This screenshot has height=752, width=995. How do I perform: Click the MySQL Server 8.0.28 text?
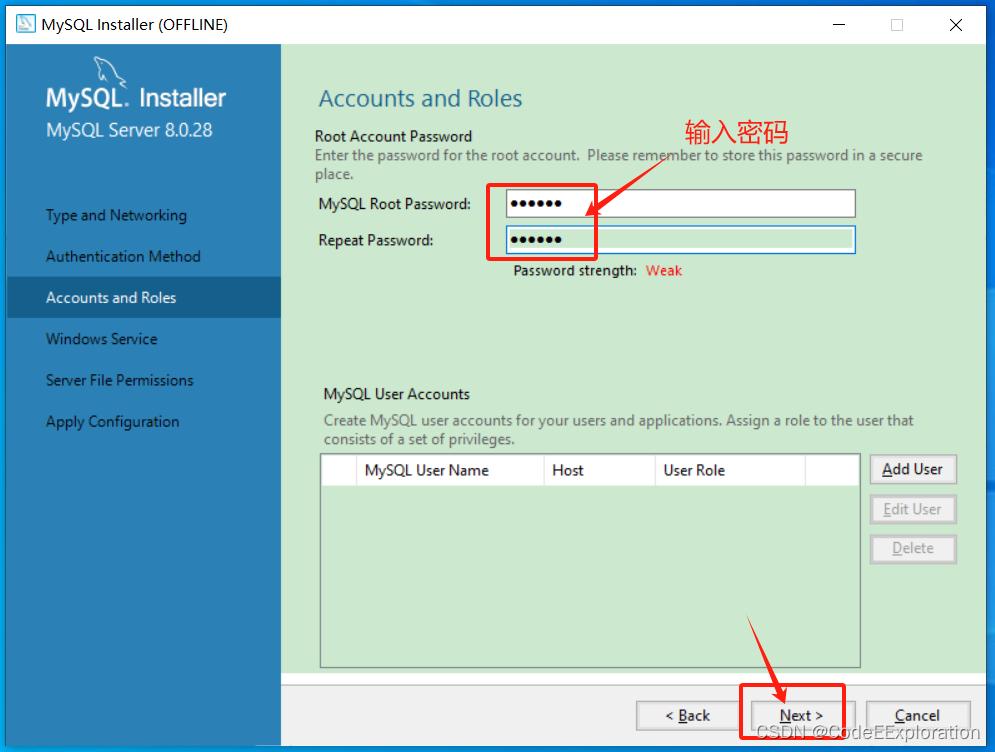point(129,130)
